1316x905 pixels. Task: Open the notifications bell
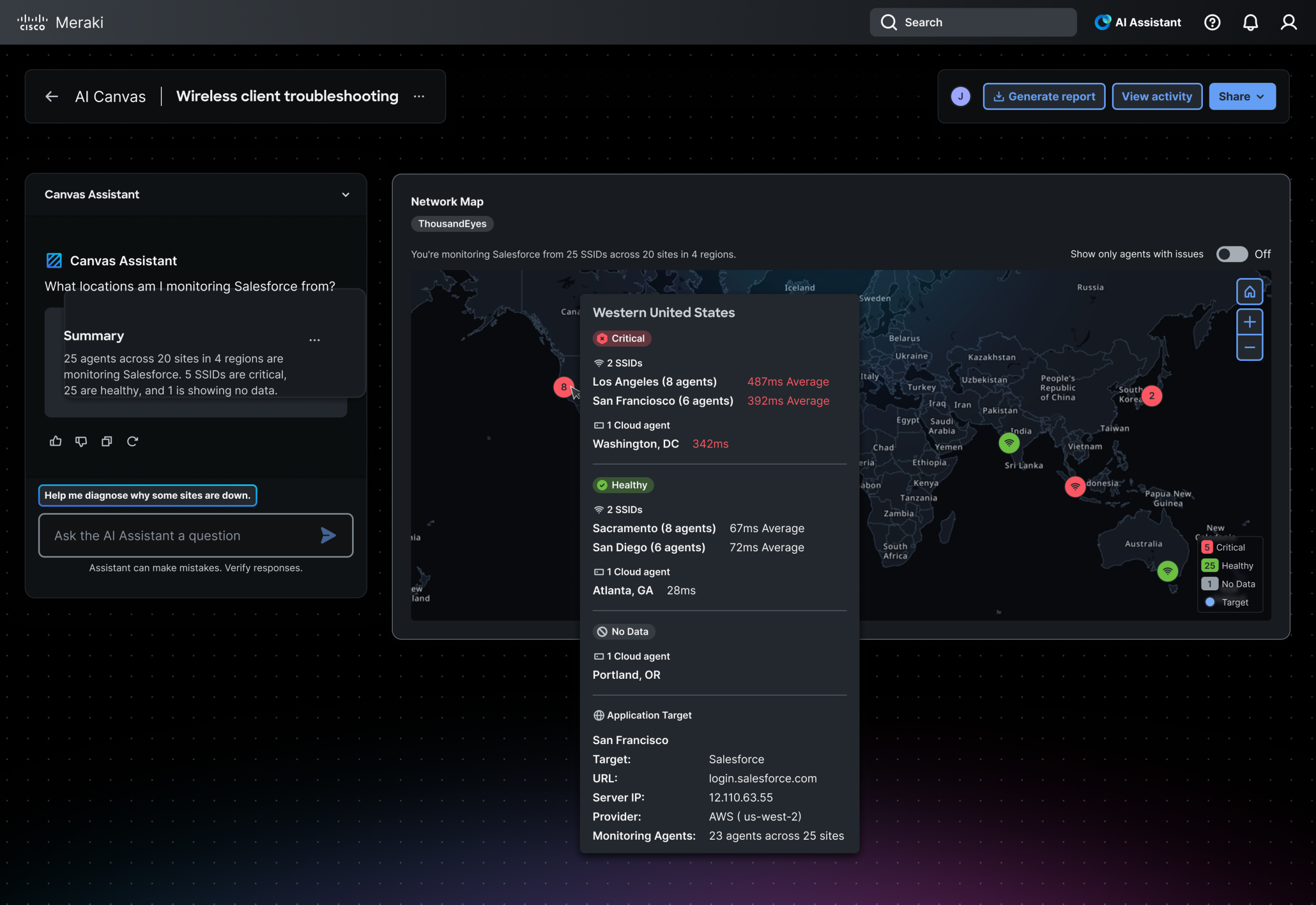[x=1250, y=22]
